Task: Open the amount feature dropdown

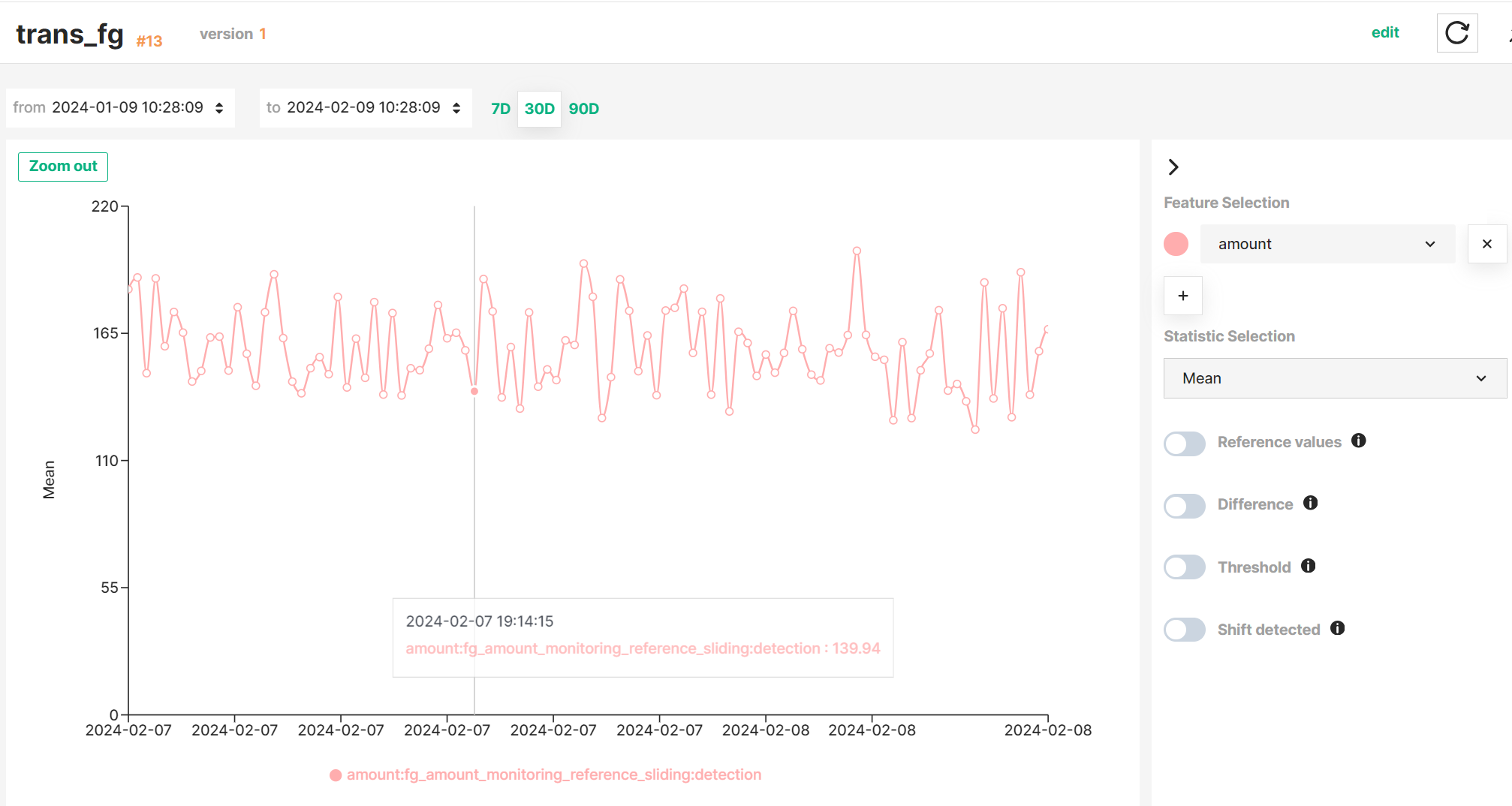Action: coord(1327,243)
